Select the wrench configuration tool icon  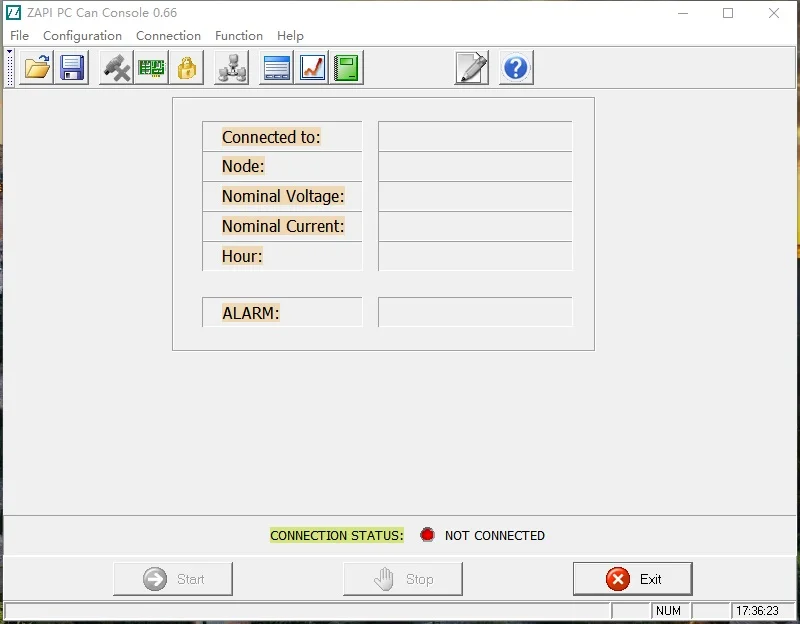click(x=117, y=67)
